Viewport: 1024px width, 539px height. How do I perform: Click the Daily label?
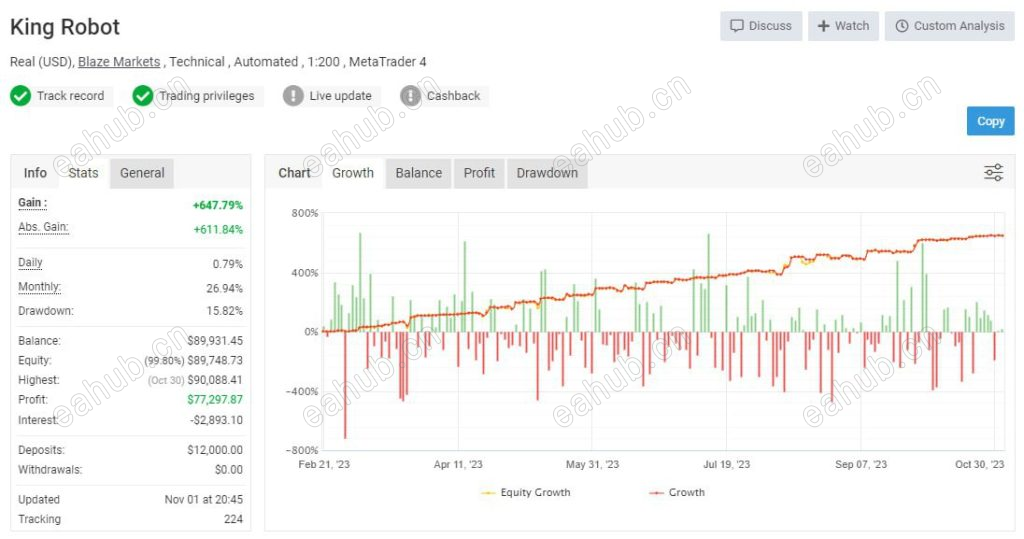click(30, 263)
